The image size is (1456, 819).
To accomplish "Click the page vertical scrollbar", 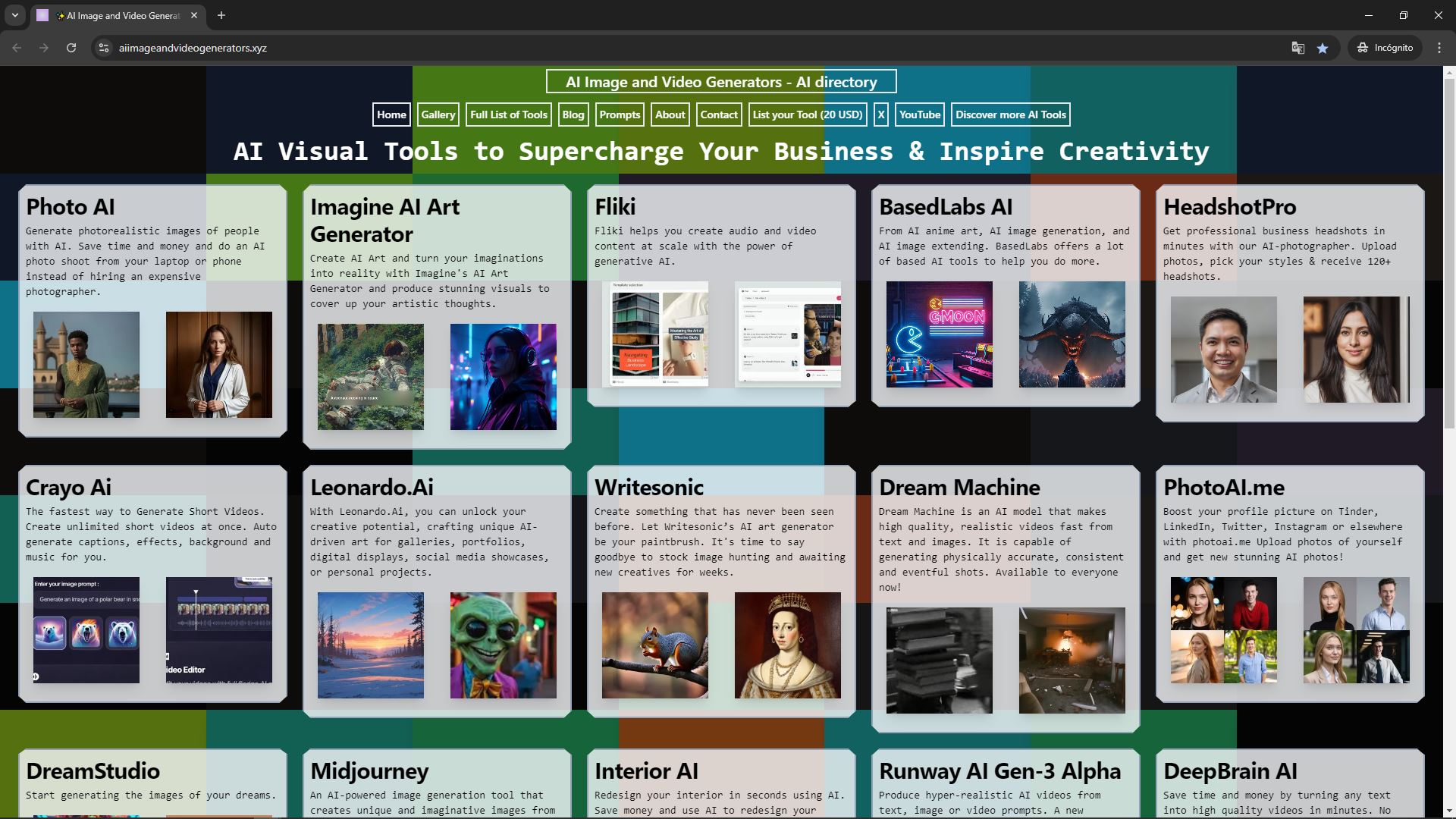I will point(1449,253).
